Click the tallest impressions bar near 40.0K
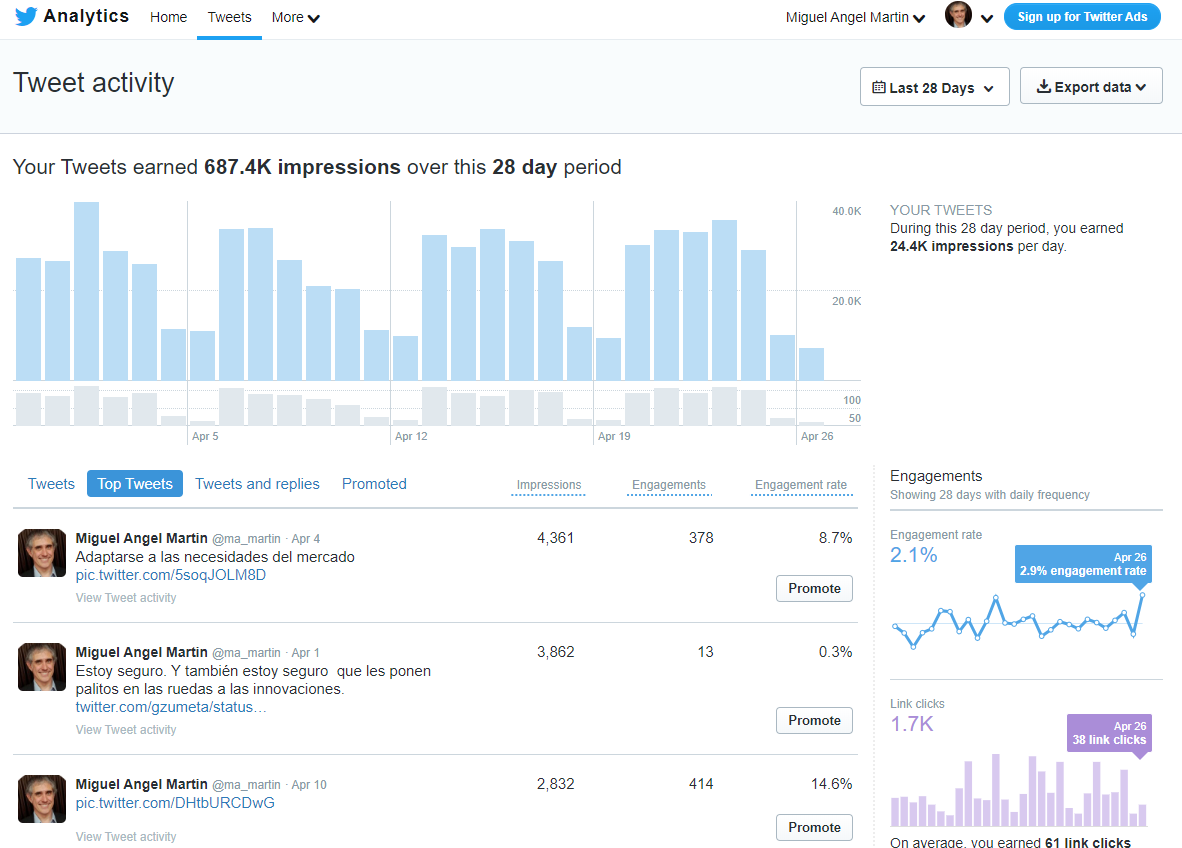This screenshot has width=1182, height=848. [86, 291]
